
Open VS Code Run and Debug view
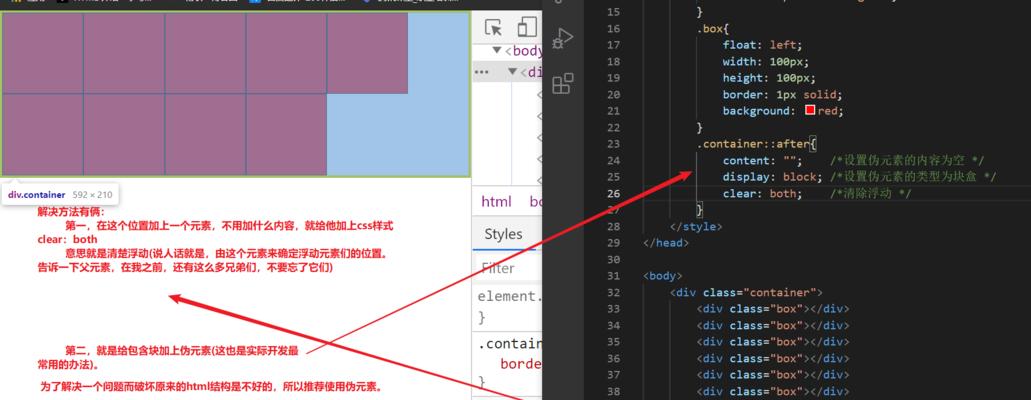click(x=563, y=39)
